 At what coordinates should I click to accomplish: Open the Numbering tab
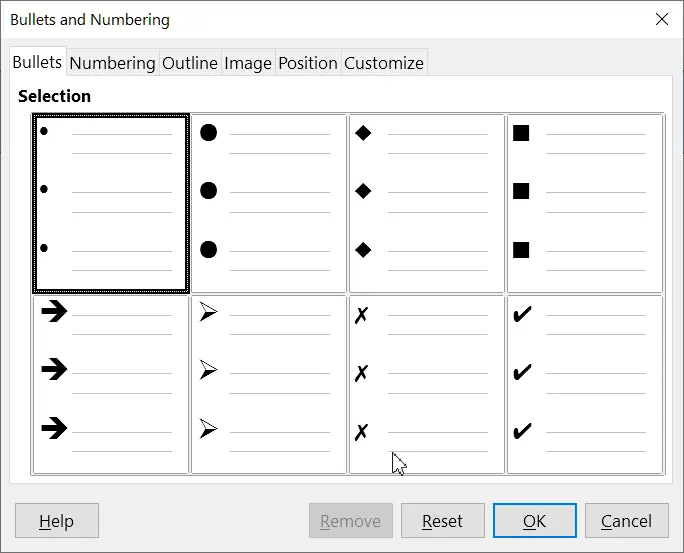[x=112, y=63]
